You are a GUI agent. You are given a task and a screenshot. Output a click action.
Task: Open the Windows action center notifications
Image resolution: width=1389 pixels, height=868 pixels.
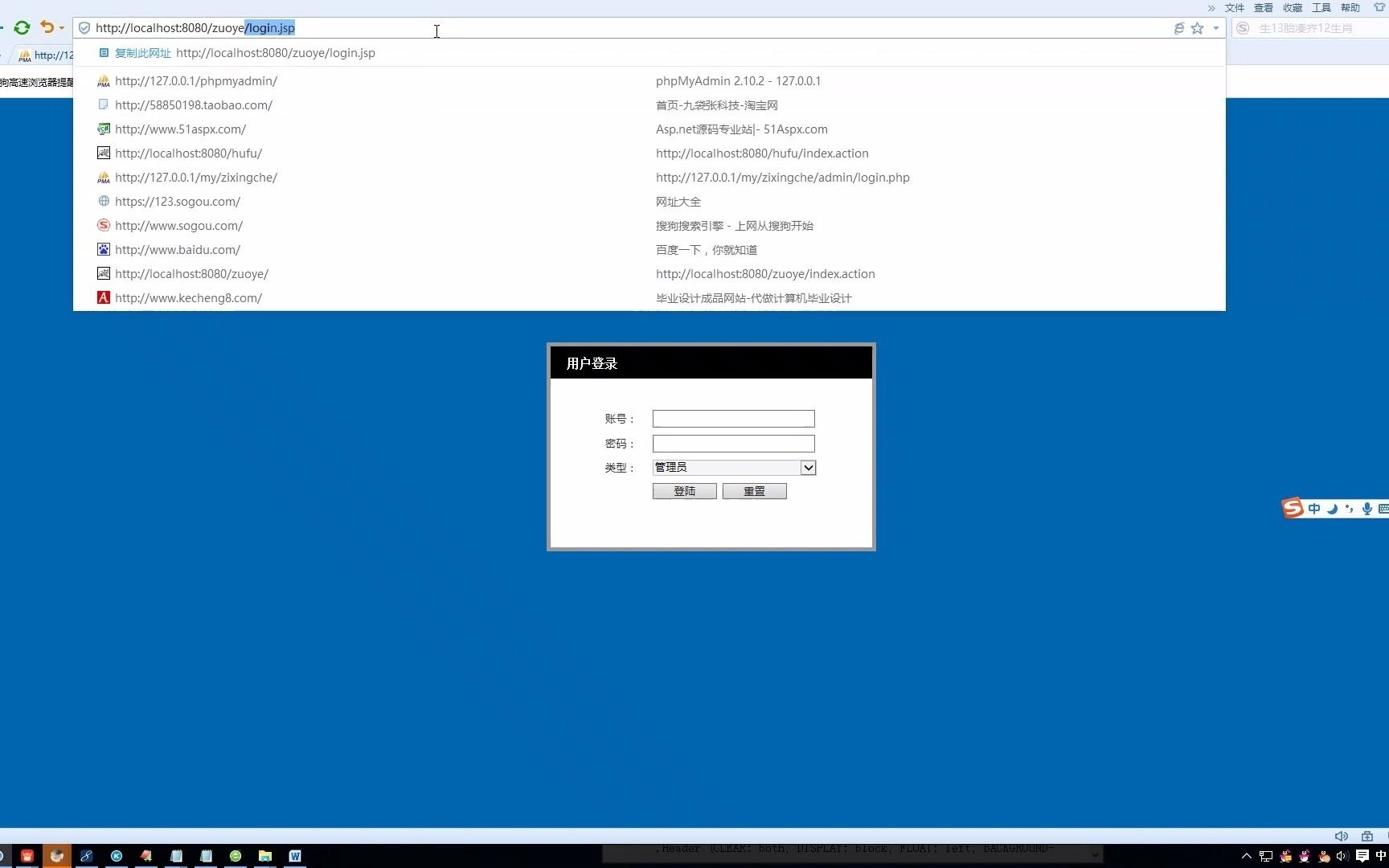(1362, 856)
